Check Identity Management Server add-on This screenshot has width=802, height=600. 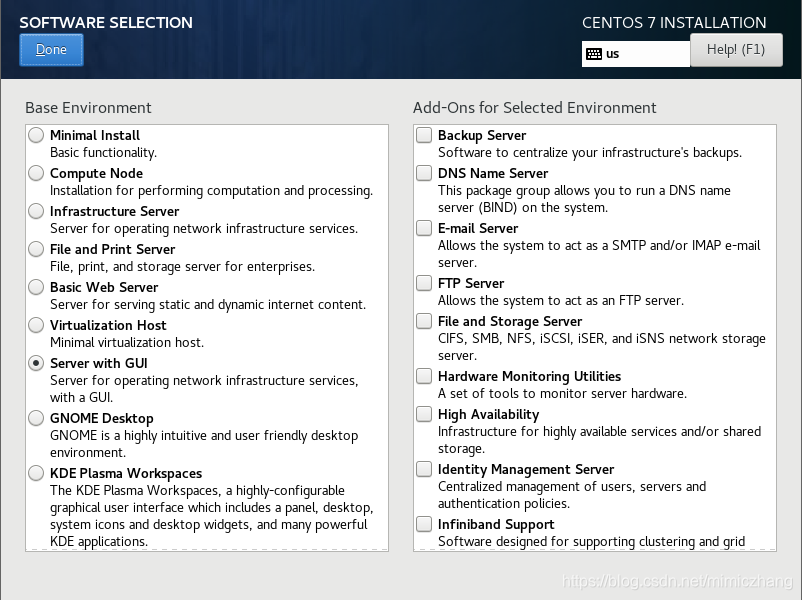424,469
